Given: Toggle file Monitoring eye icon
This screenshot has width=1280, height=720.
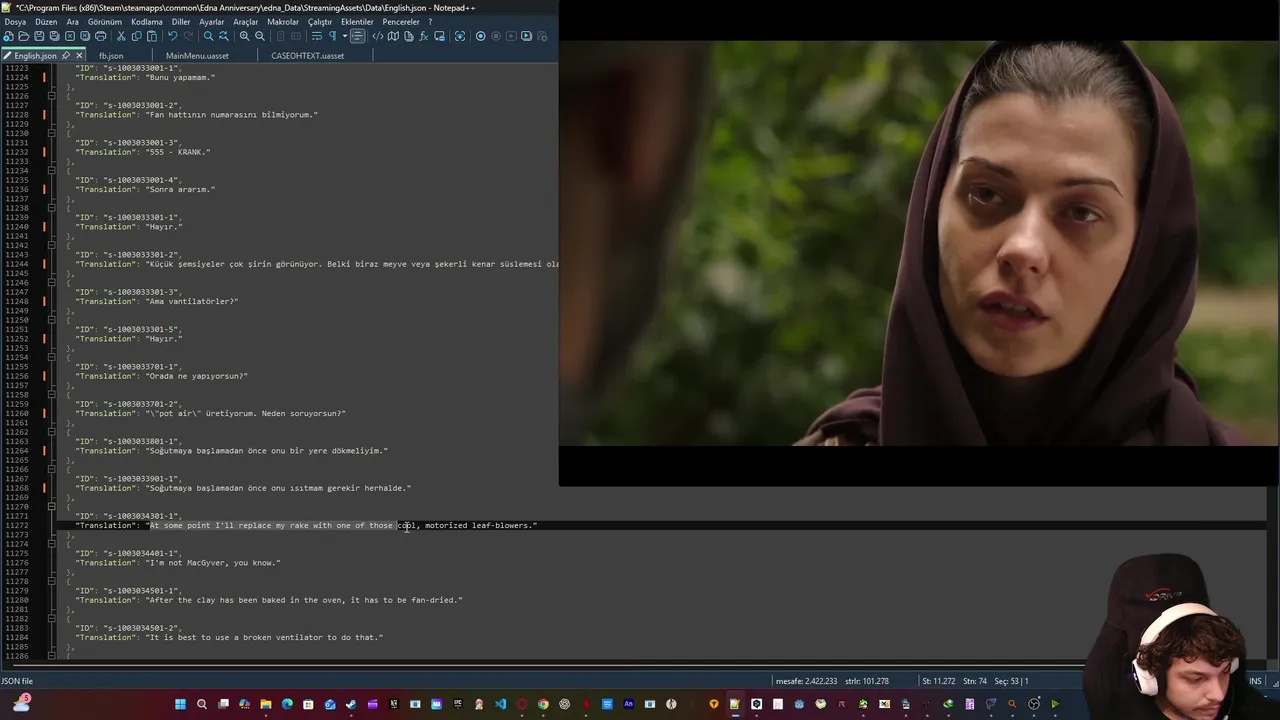Looking at the screenshot, I should coord(460,36).
